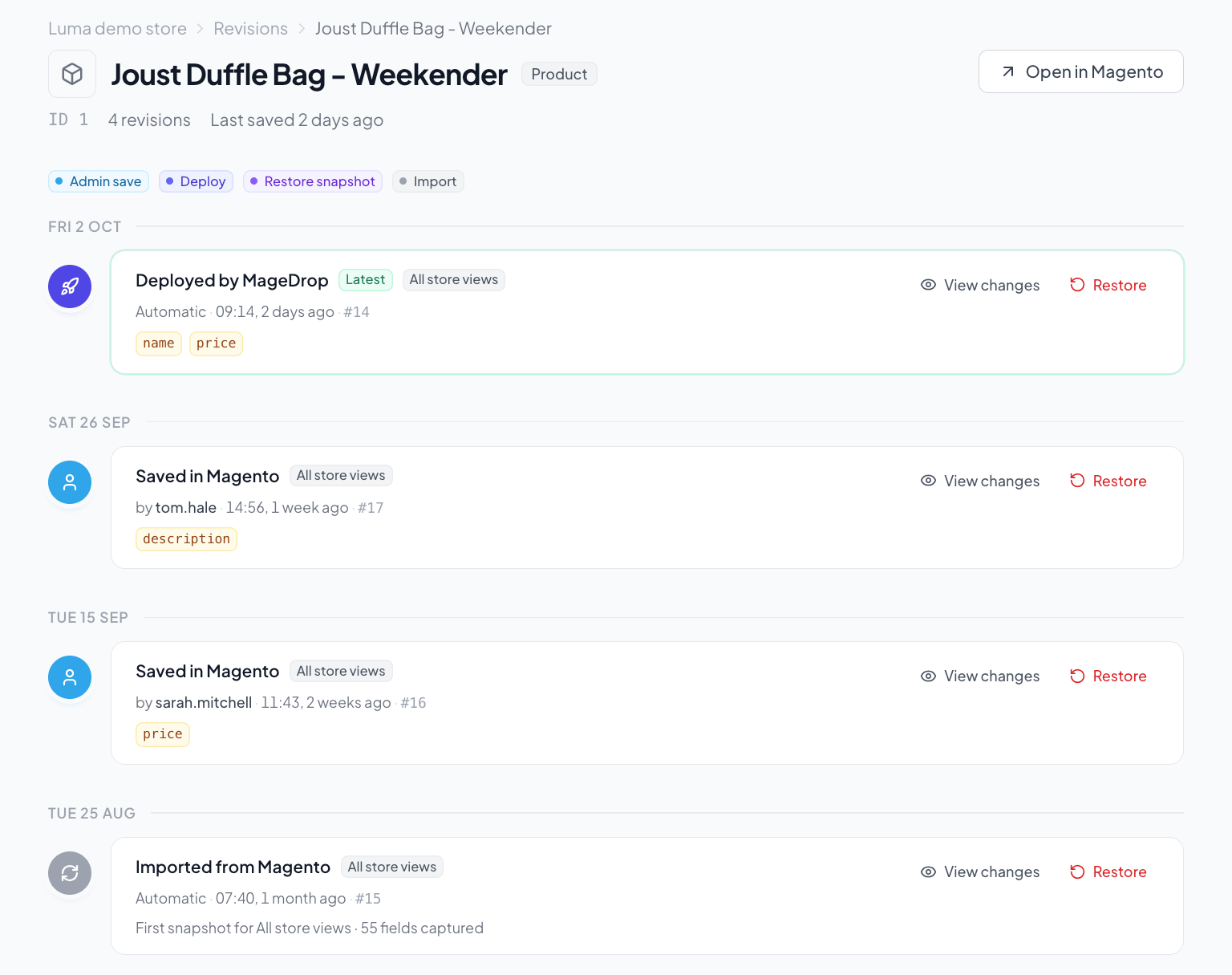Viewport: 1232px width, 975px height.
Task: Click the TUE 15 SEP date heading
Action: coord(88,618)
